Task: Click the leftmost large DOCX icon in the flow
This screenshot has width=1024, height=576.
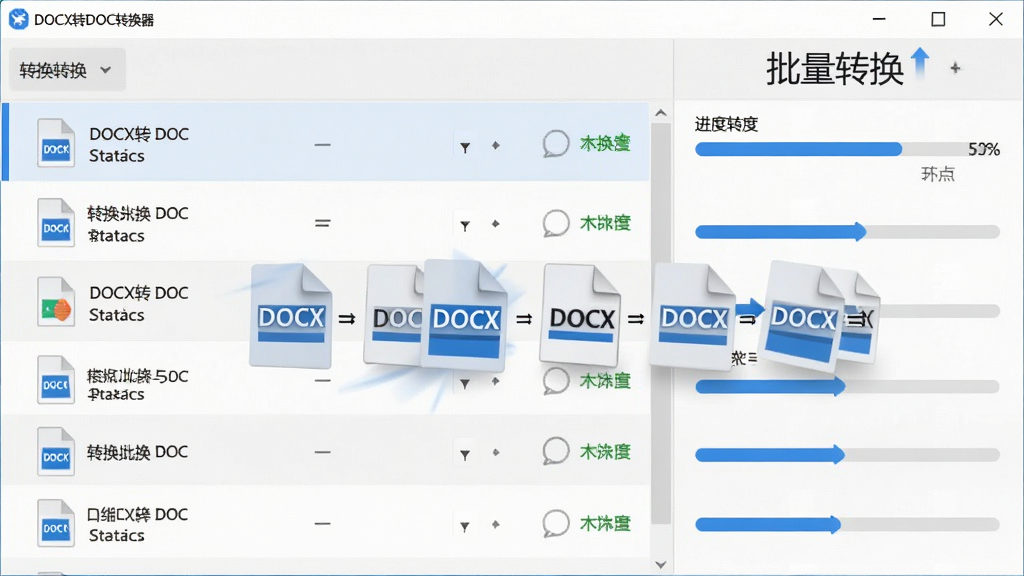Action: click(291, 315)
